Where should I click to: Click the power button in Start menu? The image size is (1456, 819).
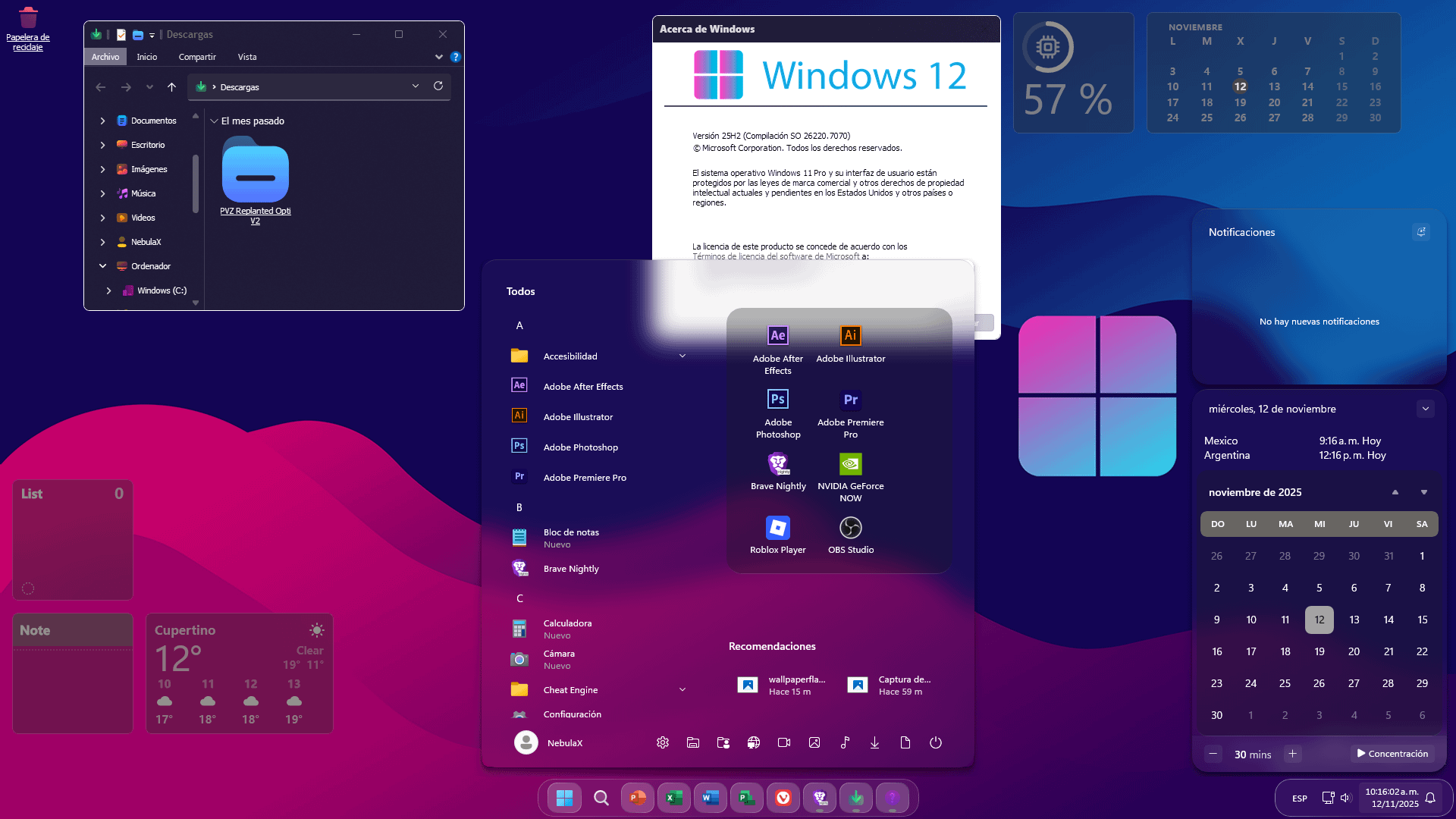point(935,743)
